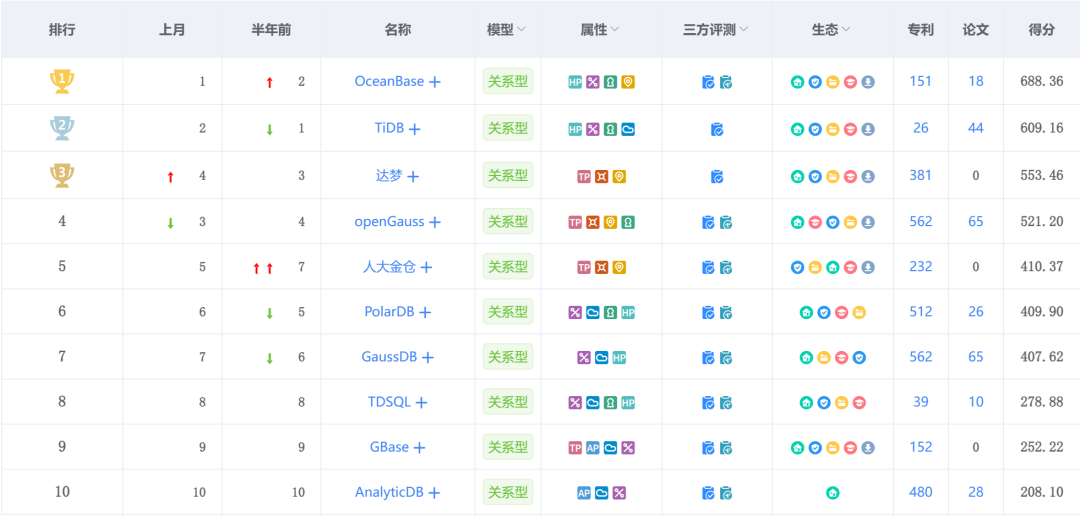
Task: Click the 关系型 tag in TiDB row
Action: 508,128
